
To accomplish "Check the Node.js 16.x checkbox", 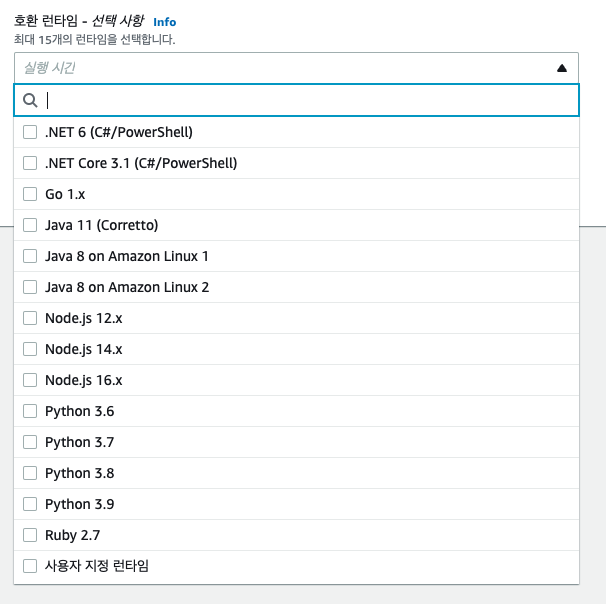I will [x=30, y=380].
